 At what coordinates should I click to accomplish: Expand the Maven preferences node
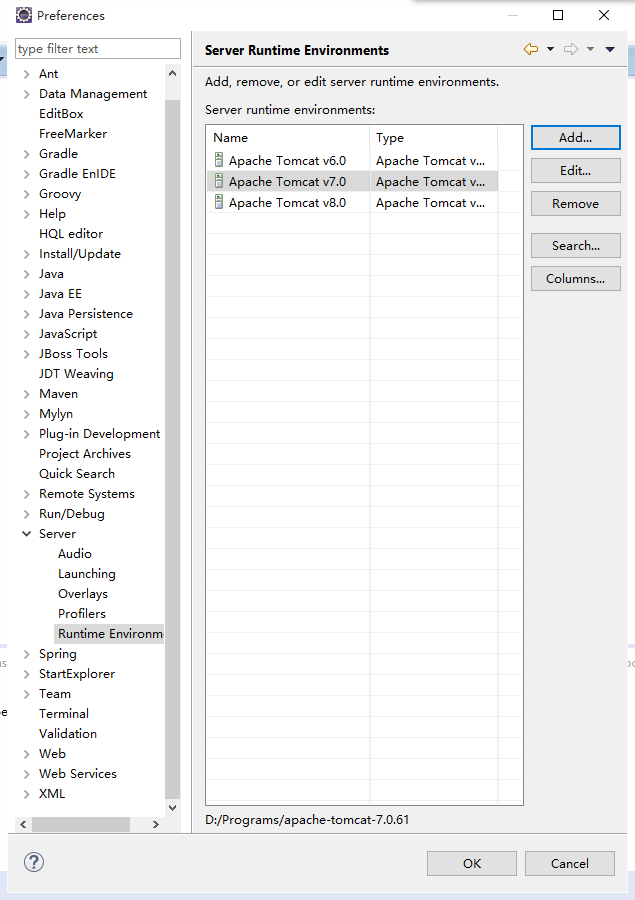(26, 394)
